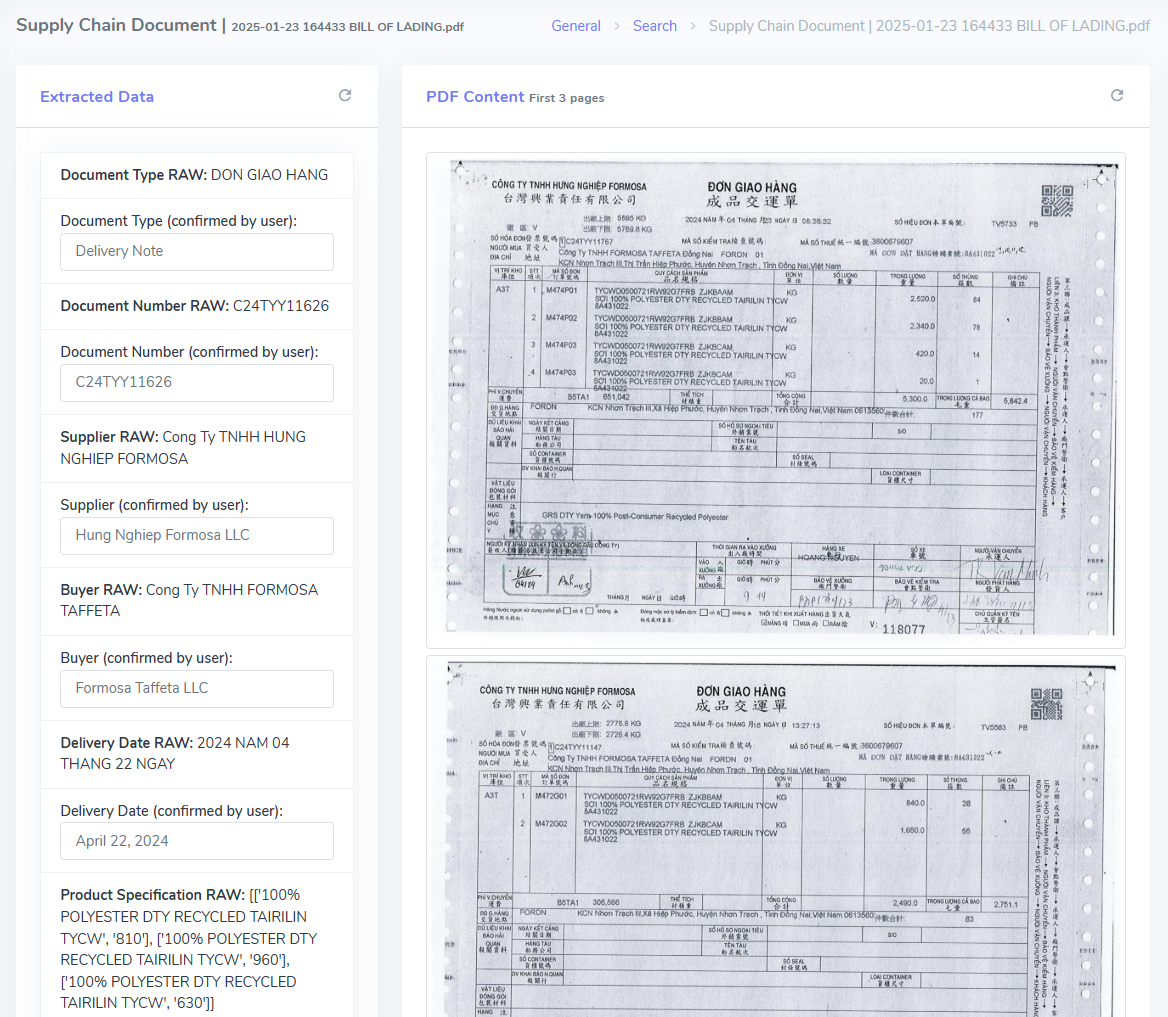Click the Supplier confirmed input field
Image resolution: width=1168 pixels, height=1017 pixels.
197,536
